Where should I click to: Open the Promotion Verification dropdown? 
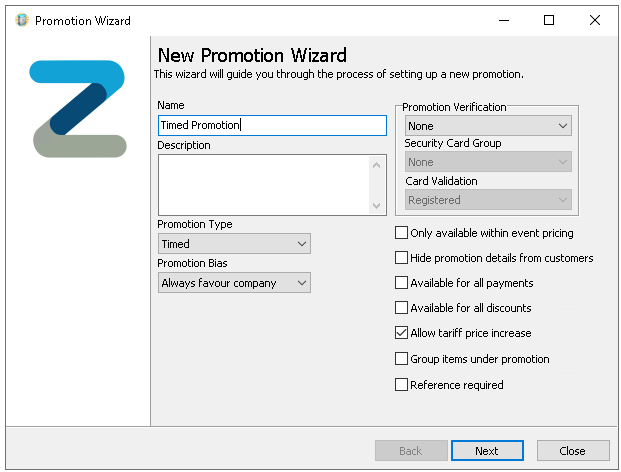click(x=488, y=126)
